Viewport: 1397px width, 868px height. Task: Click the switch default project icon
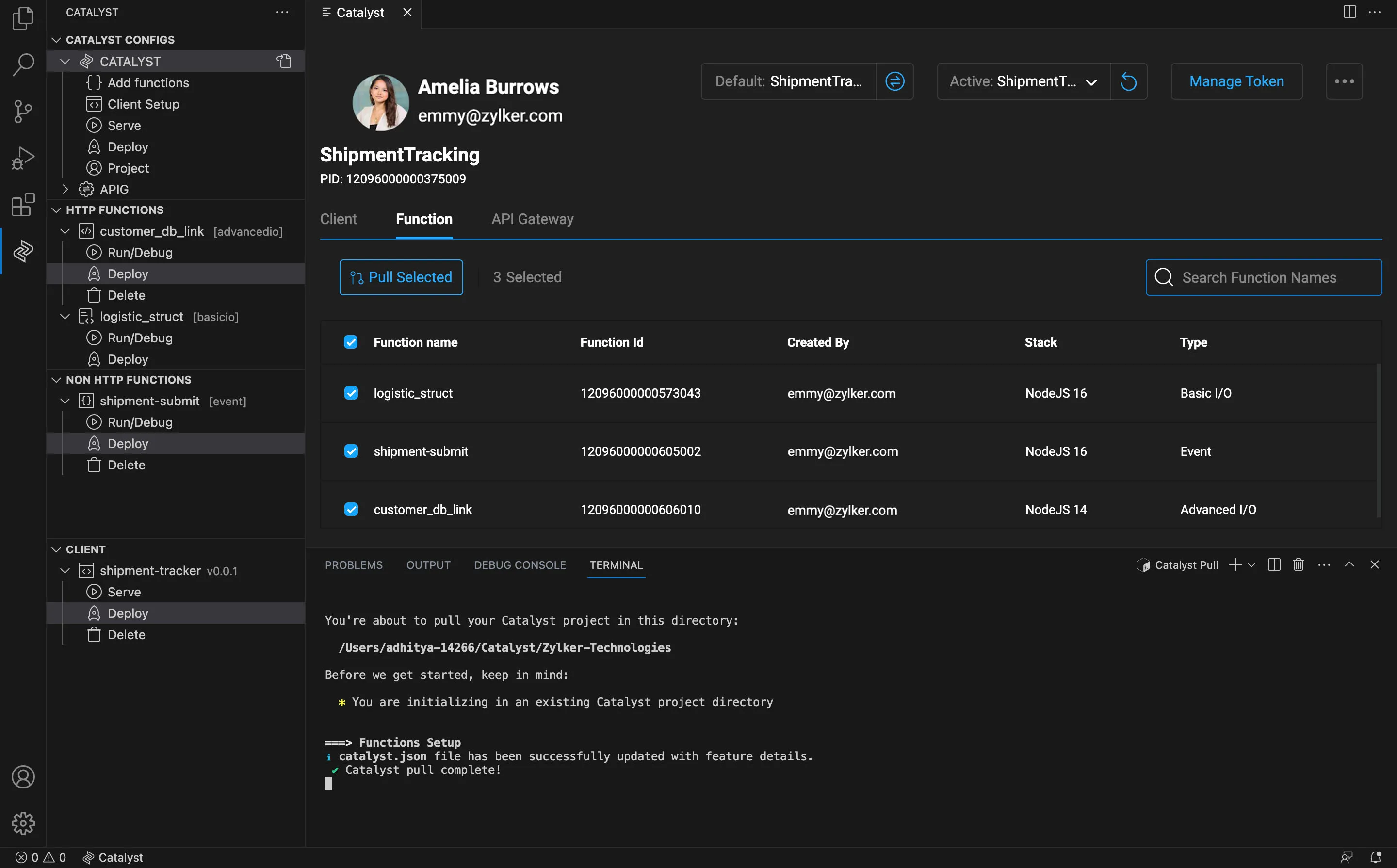[894, 81]
